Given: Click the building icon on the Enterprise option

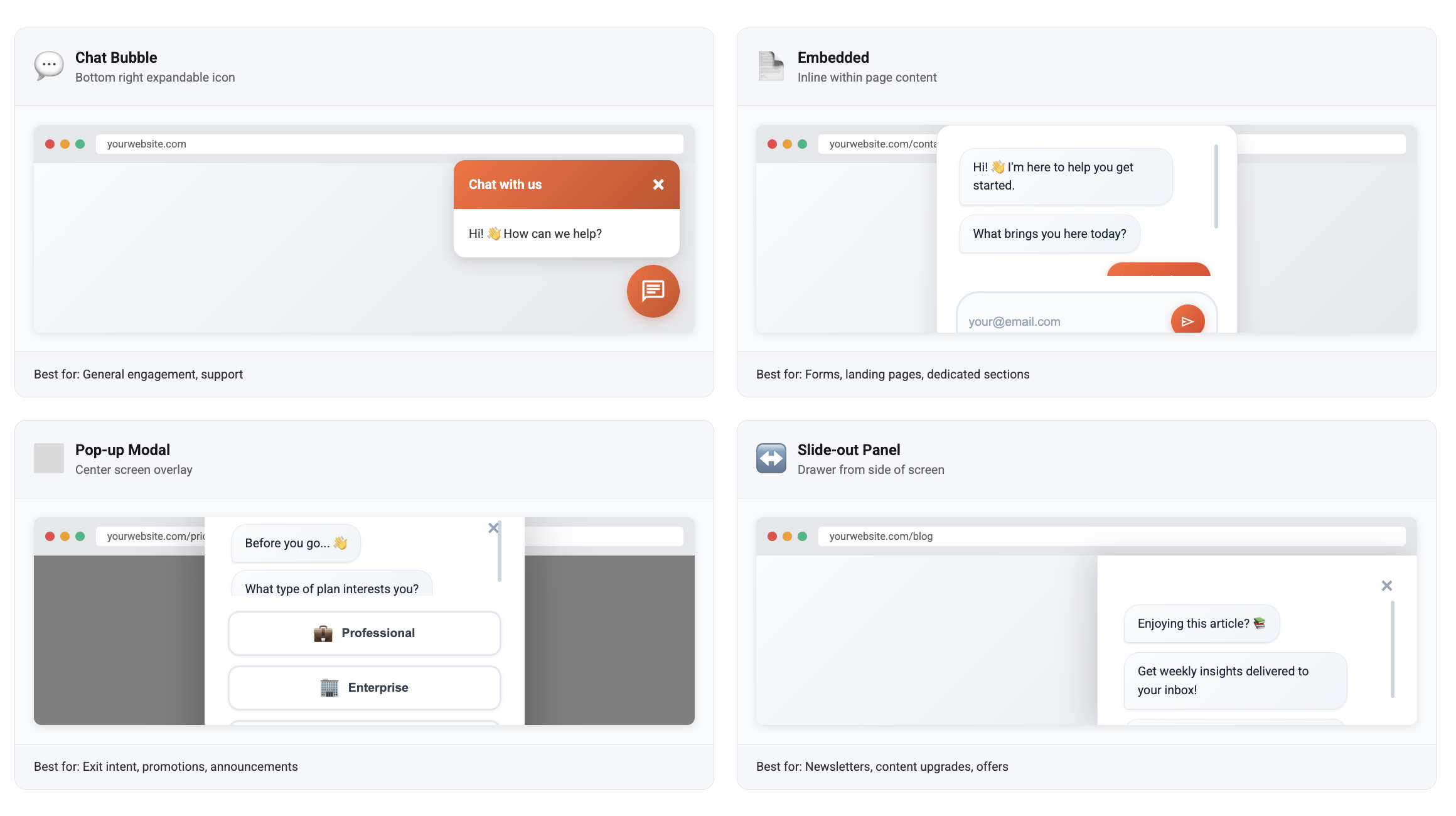Looking at the screenshot, I should click(329, 687).
